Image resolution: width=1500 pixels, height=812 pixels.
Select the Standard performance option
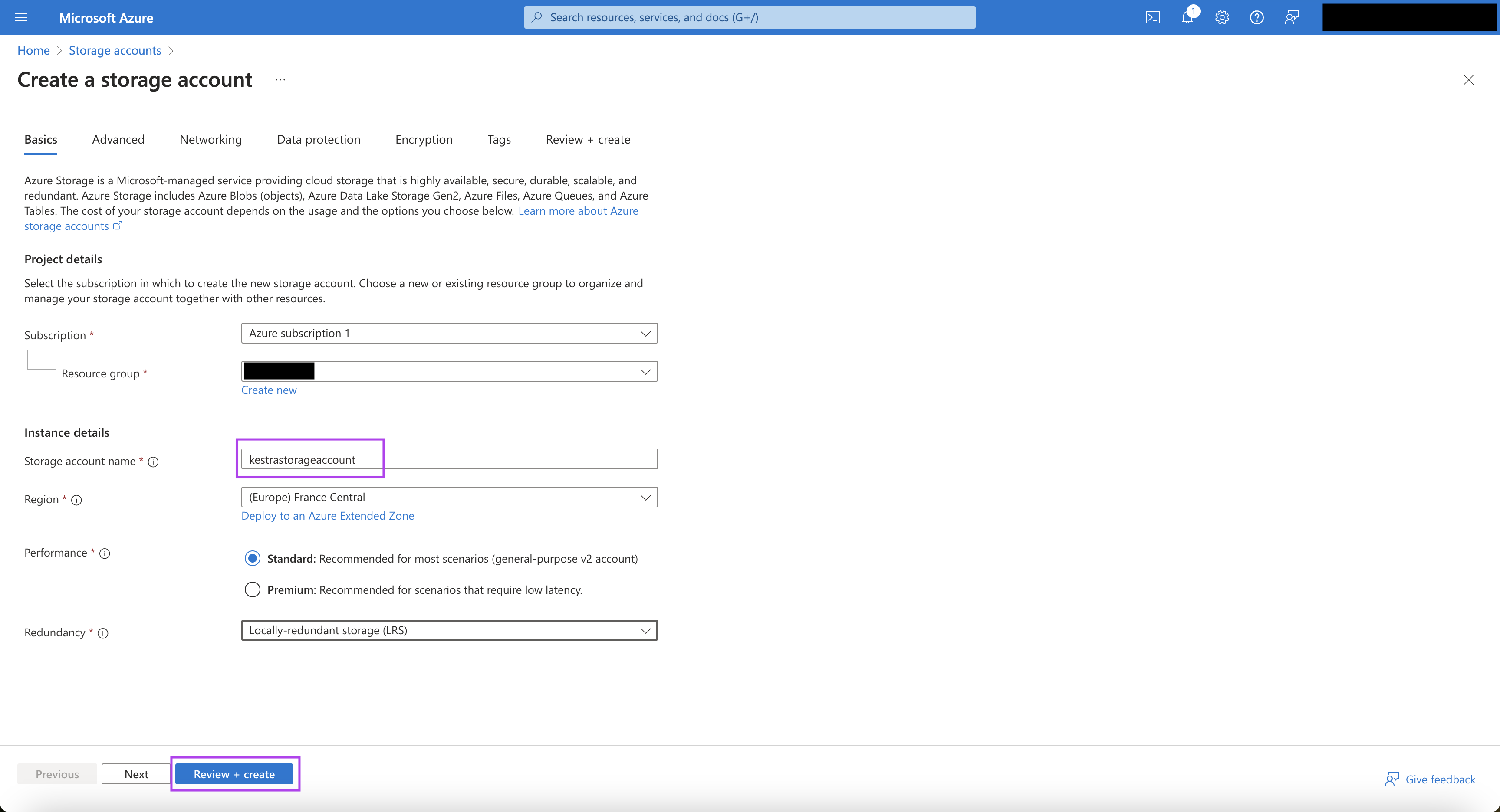(252, 558)
